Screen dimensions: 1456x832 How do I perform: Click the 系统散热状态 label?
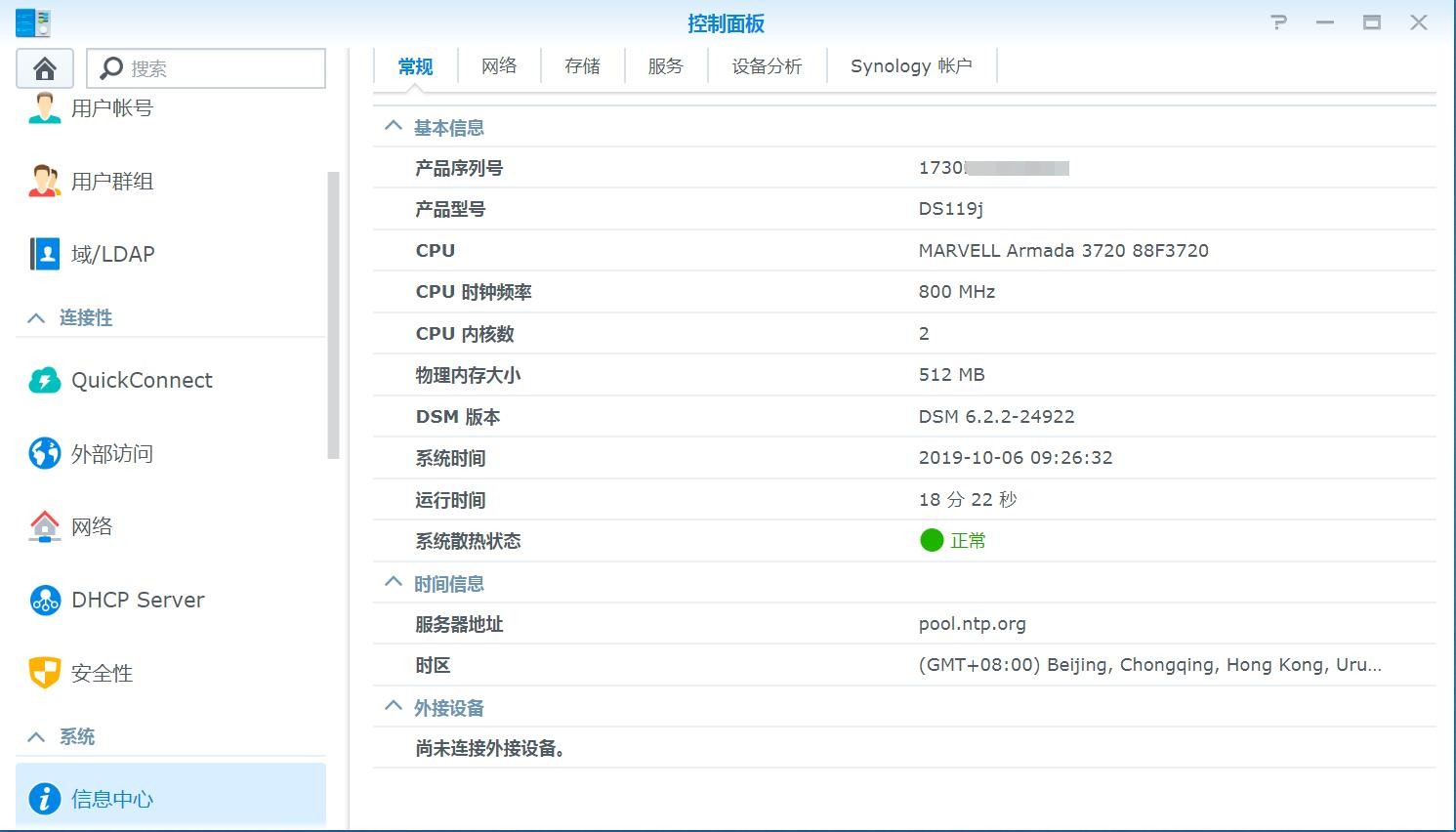468,541
